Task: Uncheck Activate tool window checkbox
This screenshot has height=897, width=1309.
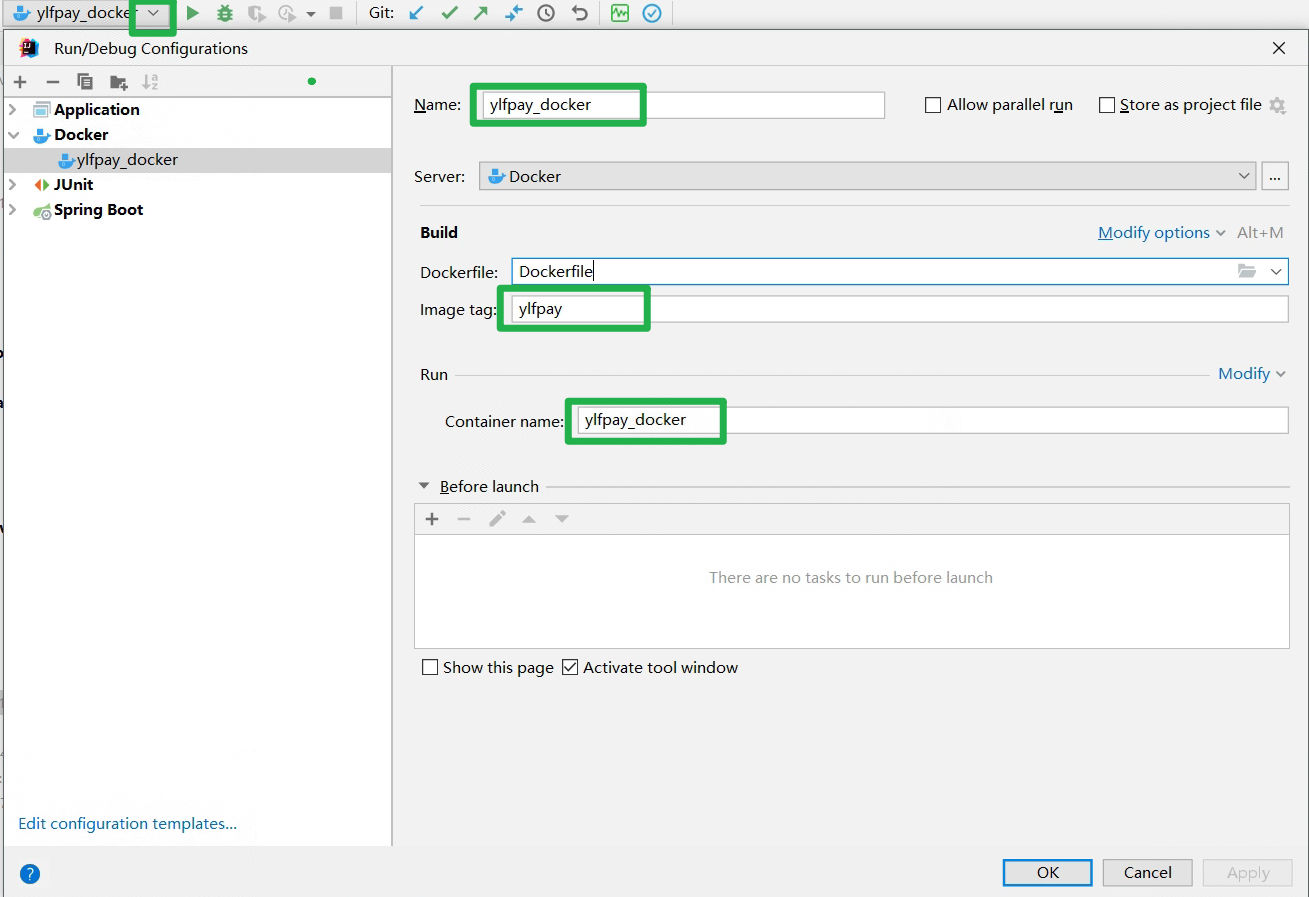Action: [x=570, y=667]
